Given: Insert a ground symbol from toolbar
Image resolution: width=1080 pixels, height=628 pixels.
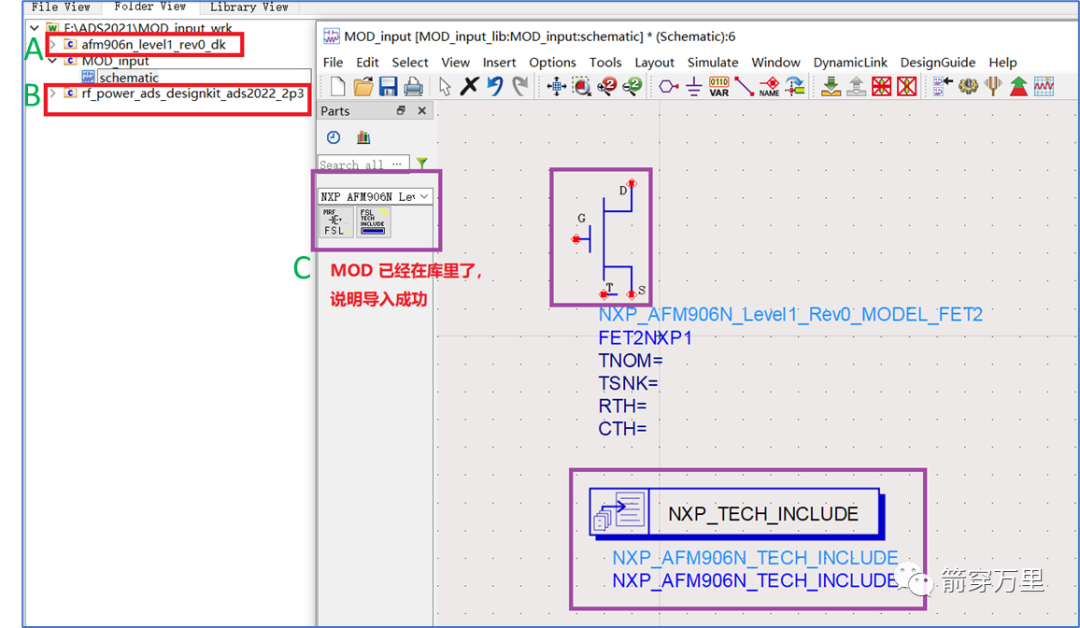Looking at the screenshot, I should (x=694, y=87).
